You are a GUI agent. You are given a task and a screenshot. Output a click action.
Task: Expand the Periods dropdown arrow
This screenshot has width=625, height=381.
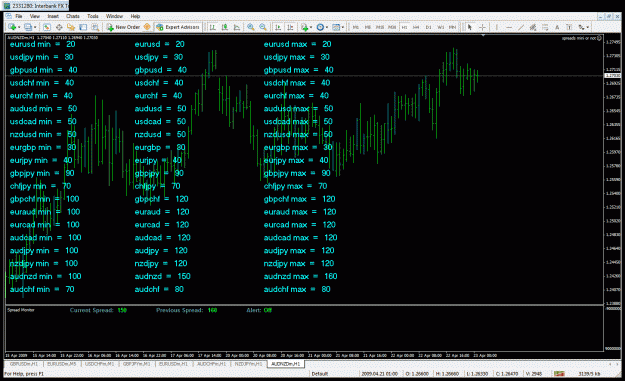coord(327,27)
